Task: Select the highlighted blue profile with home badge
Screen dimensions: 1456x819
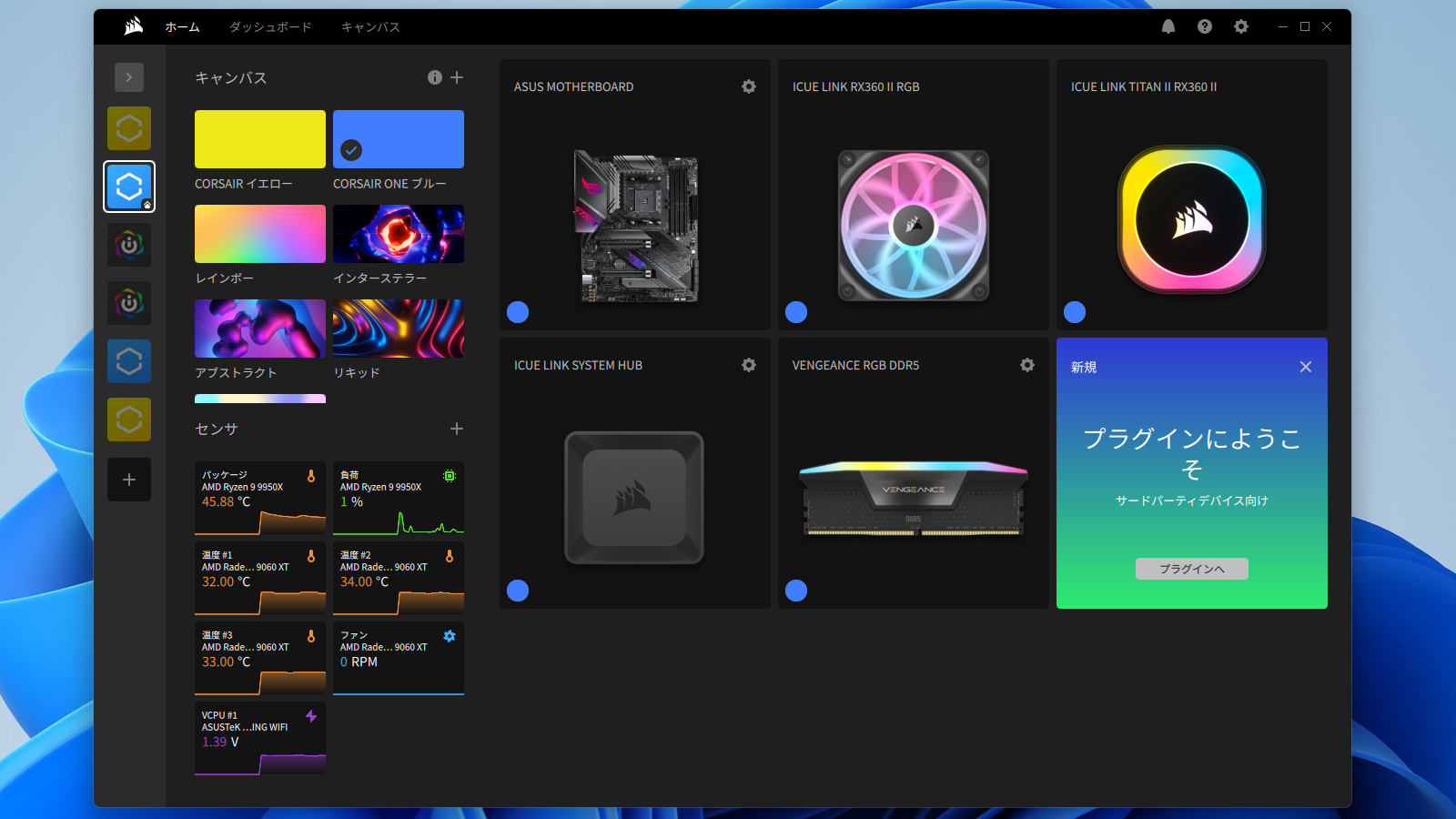Action: click(129, 187)
